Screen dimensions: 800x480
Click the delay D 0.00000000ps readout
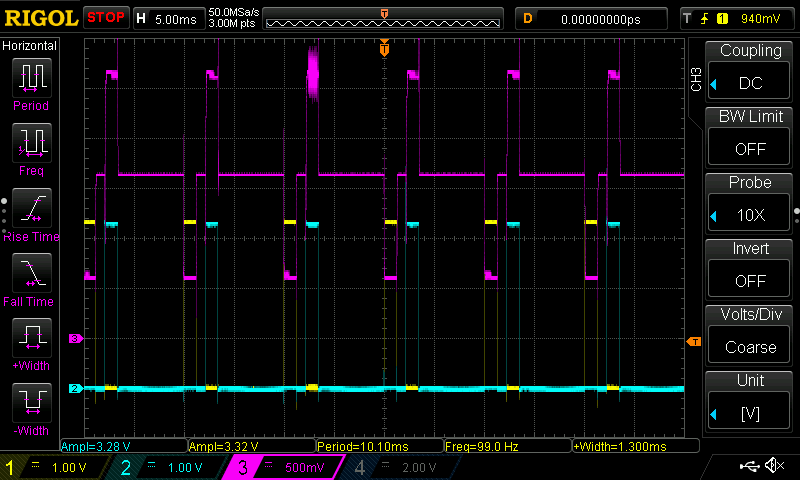pyautogui.click(x=591, y=19)
